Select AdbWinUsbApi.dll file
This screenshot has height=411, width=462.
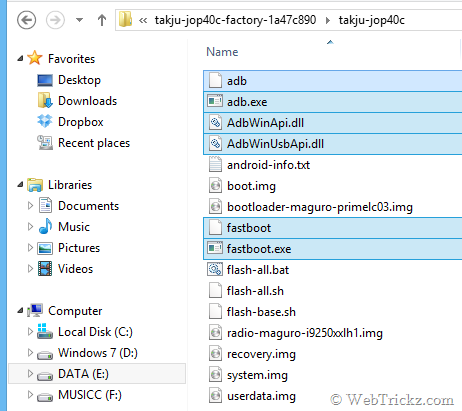tap(333, 144)
